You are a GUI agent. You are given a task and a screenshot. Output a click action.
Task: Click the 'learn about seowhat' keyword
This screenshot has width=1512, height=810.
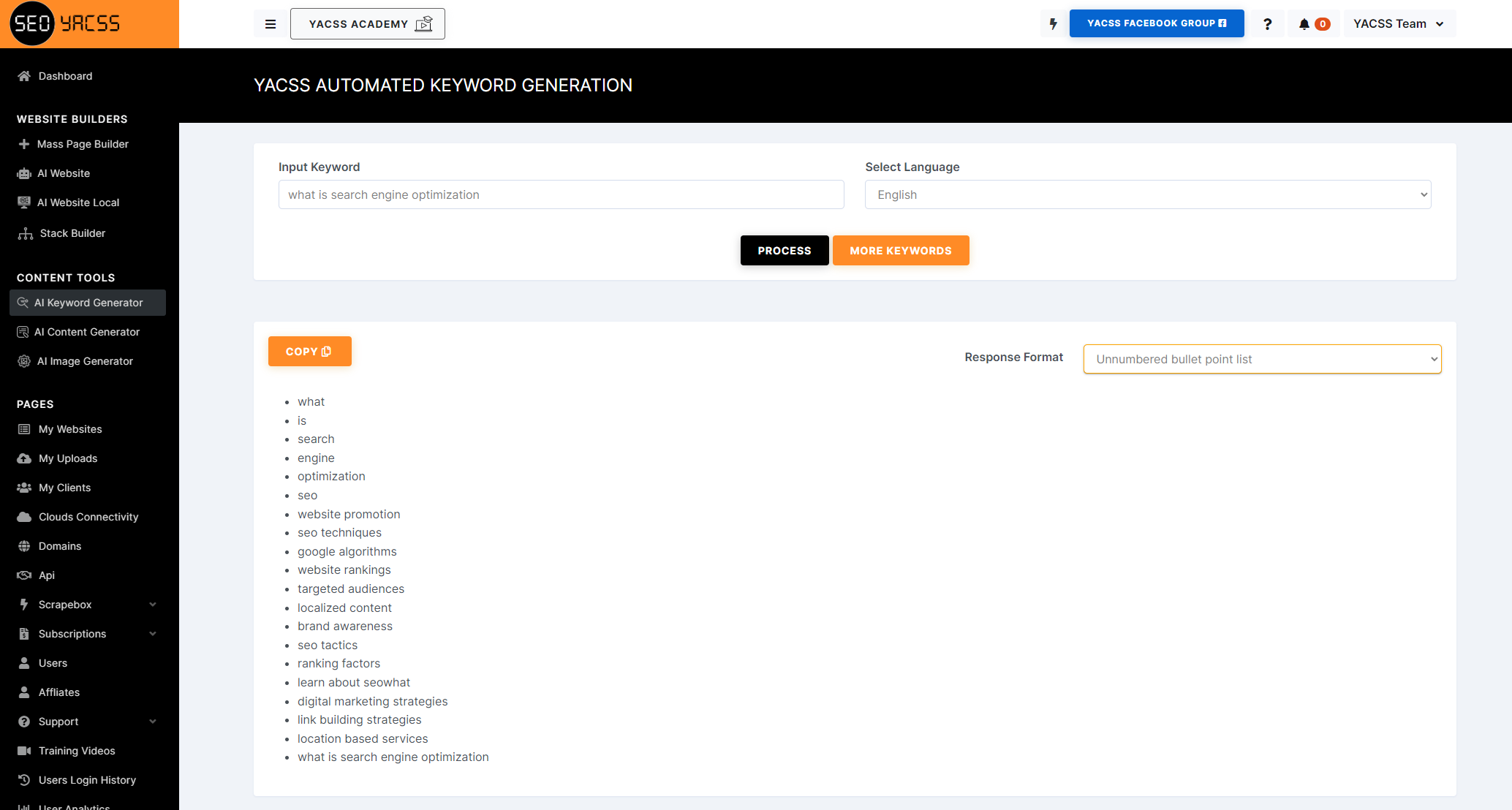coord(354,682)
